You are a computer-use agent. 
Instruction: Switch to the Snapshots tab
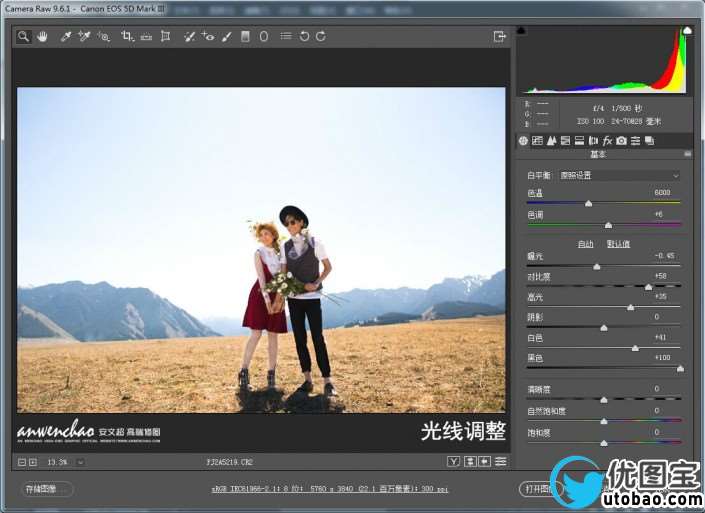coord(650,141)
